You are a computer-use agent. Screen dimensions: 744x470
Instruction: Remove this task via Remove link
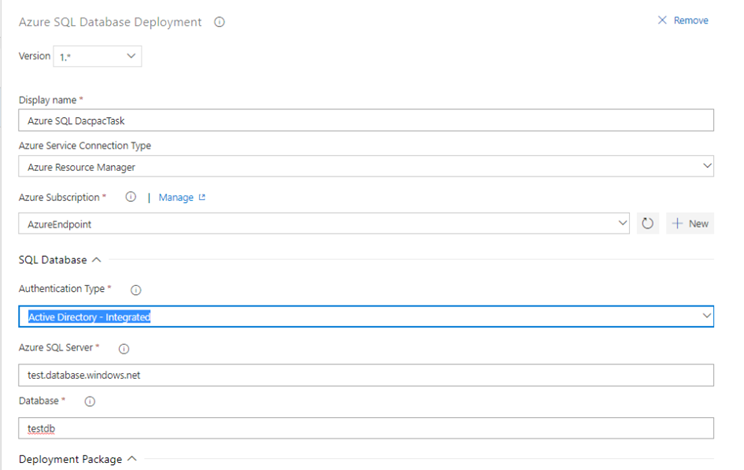tap(691, 20)
